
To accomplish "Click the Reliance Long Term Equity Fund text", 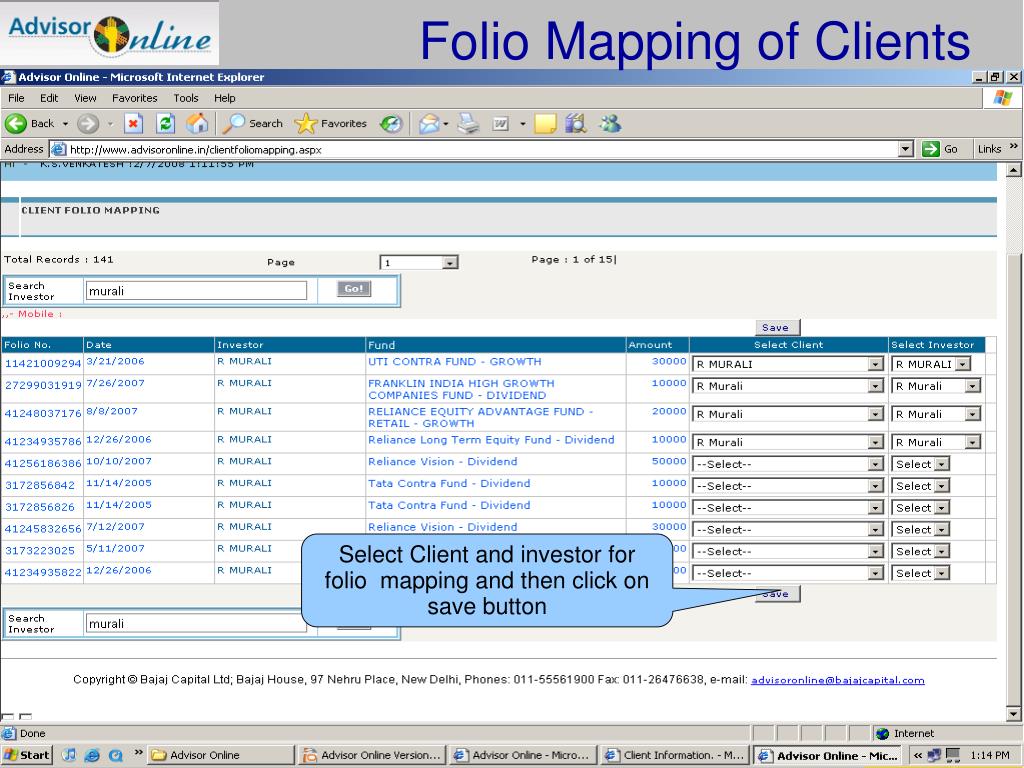I will click(x=491, y=440).
